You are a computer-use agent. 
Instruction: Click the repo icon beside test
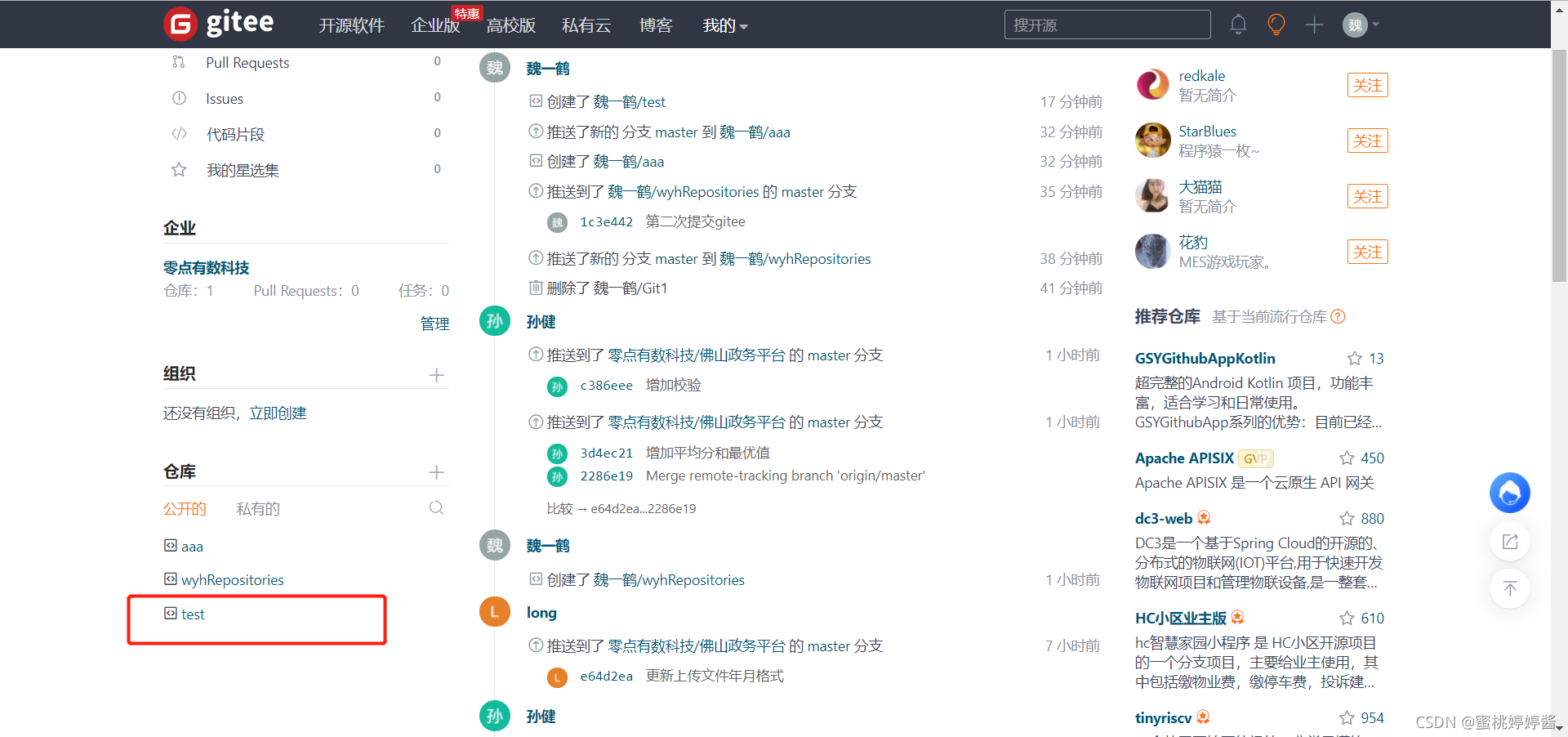(x=170, y=613)
